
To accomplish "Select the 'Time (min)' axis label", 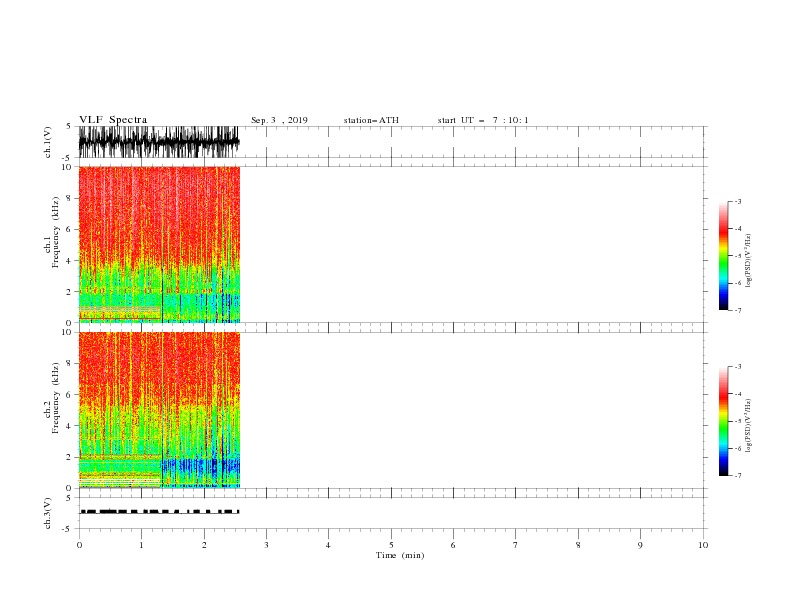I will (400, 555).
